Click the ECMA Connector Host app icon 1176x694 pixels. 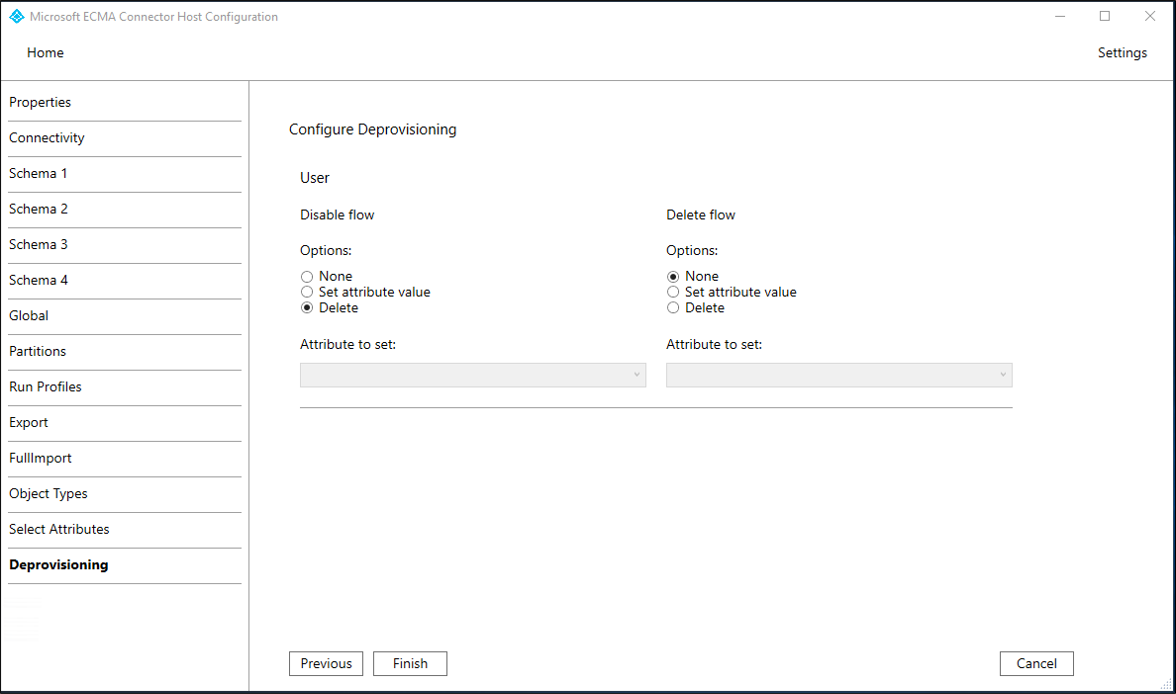(16, 17)
